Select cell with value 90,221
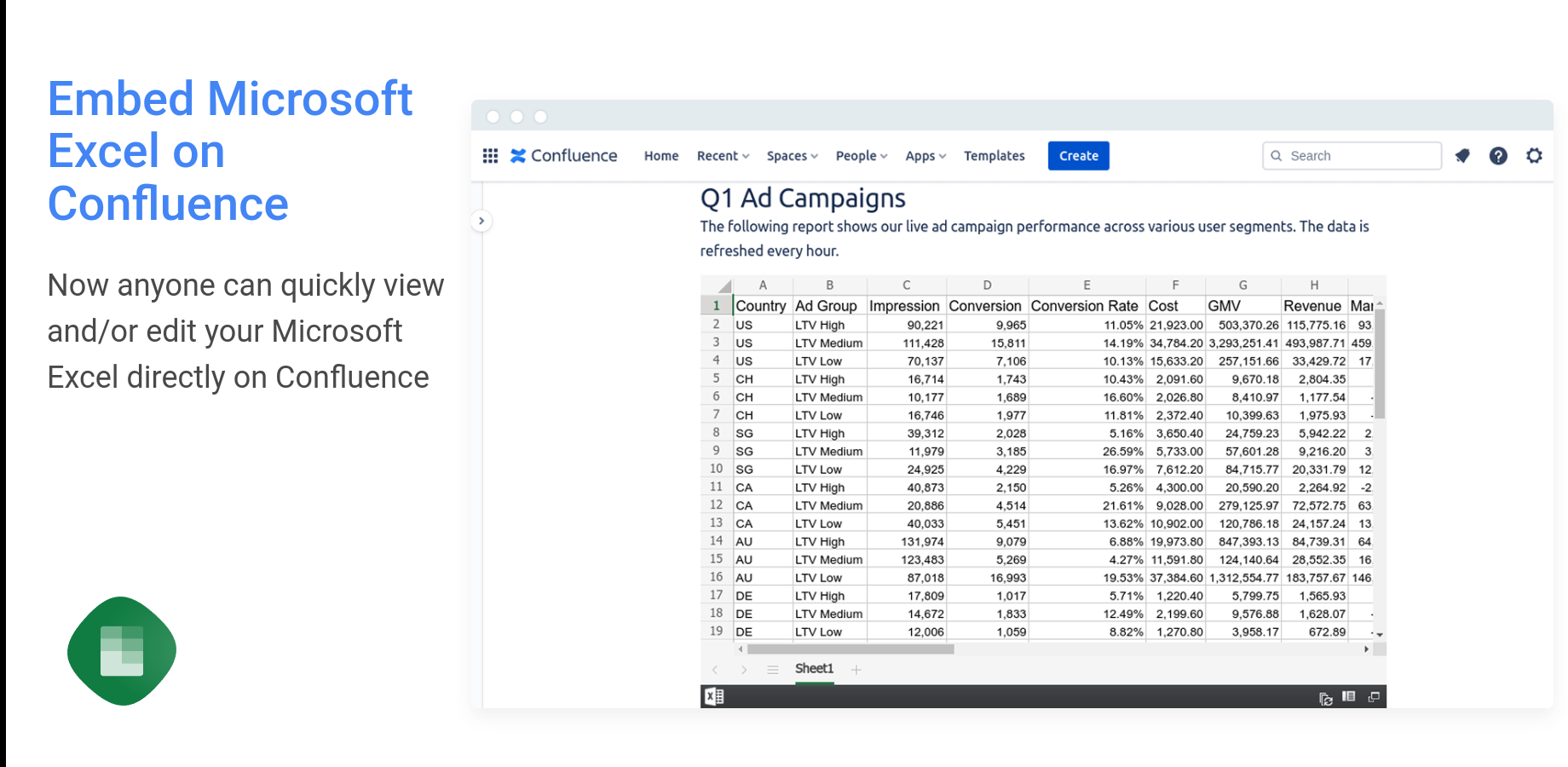The height and width of the screenshot is (767, 1568). point(907,325)
